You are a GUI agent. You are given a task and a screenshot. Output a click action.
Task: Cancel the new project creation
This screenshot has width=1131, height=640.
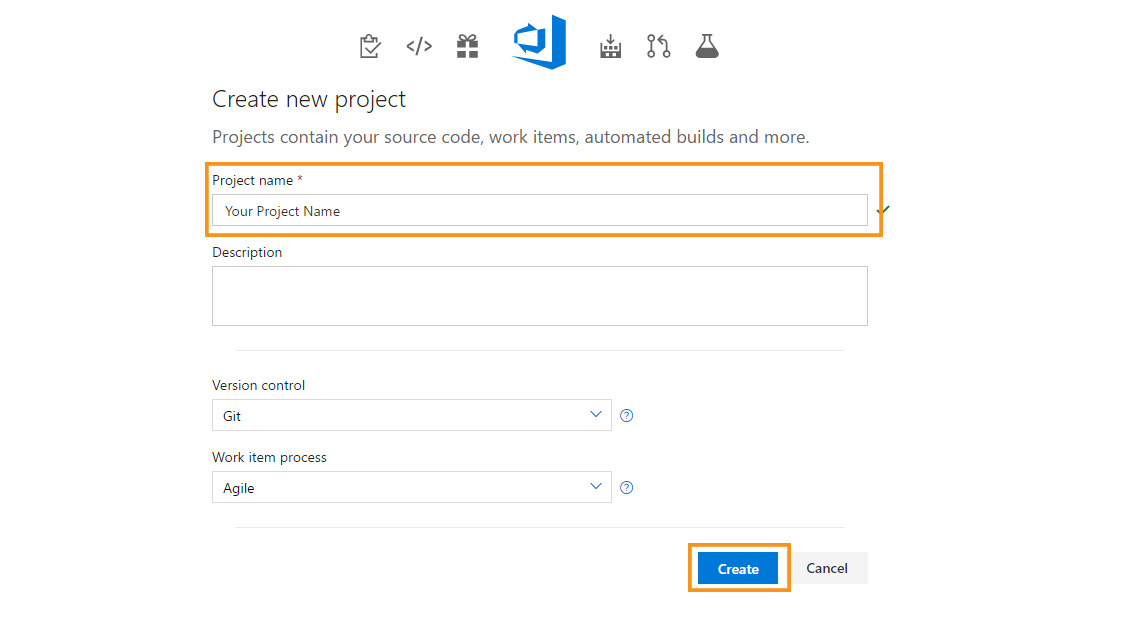(x=827, y=568)
